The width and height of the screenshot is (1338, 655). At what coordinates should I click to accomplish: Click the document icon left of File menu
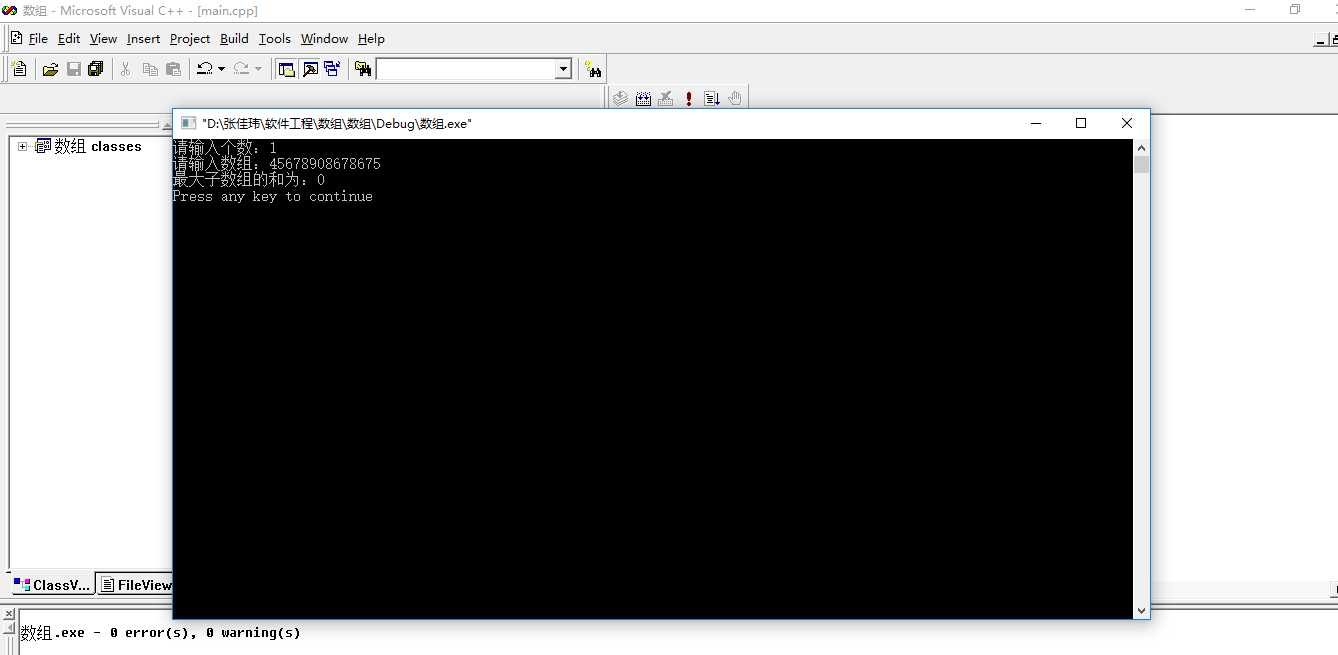16,38
